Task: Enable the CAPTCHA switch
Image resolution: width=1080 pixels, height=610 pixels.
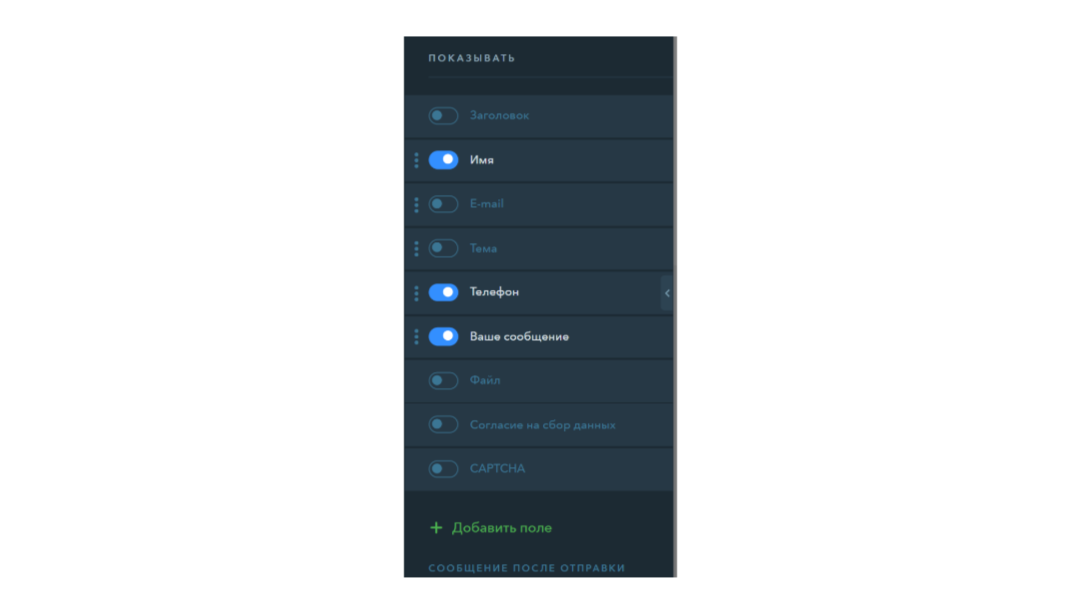Action: point(443,469)
